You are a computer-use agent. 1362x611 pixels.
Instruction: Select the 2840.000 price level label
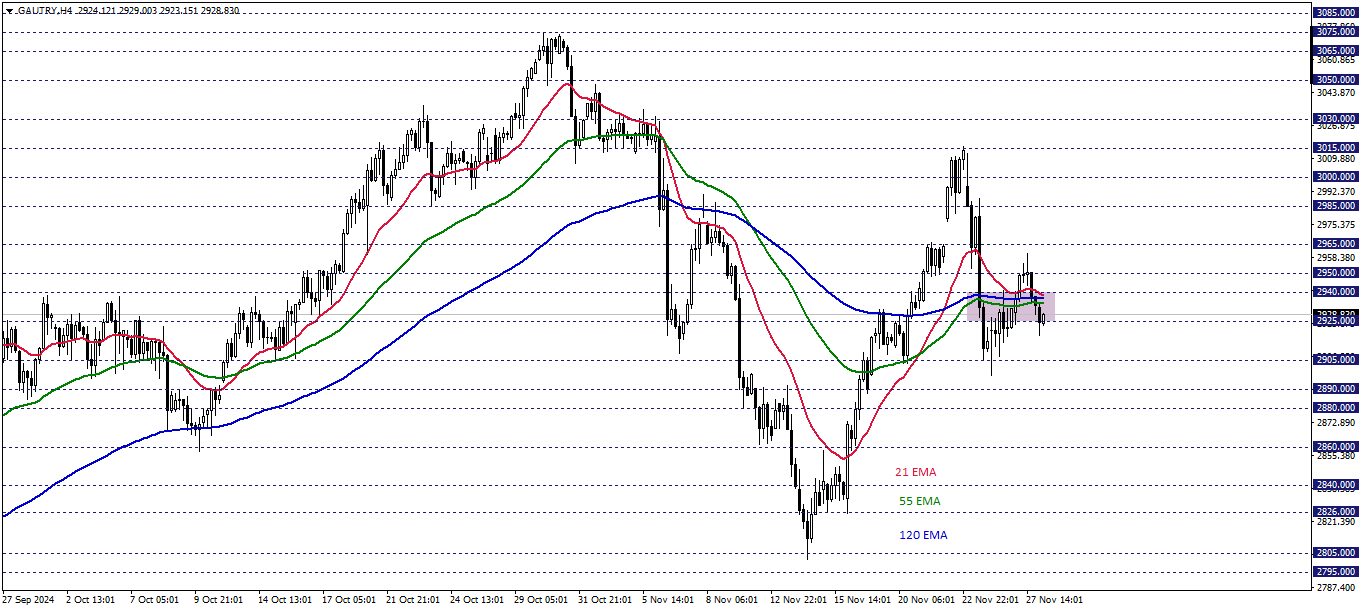coord(1335,485)
